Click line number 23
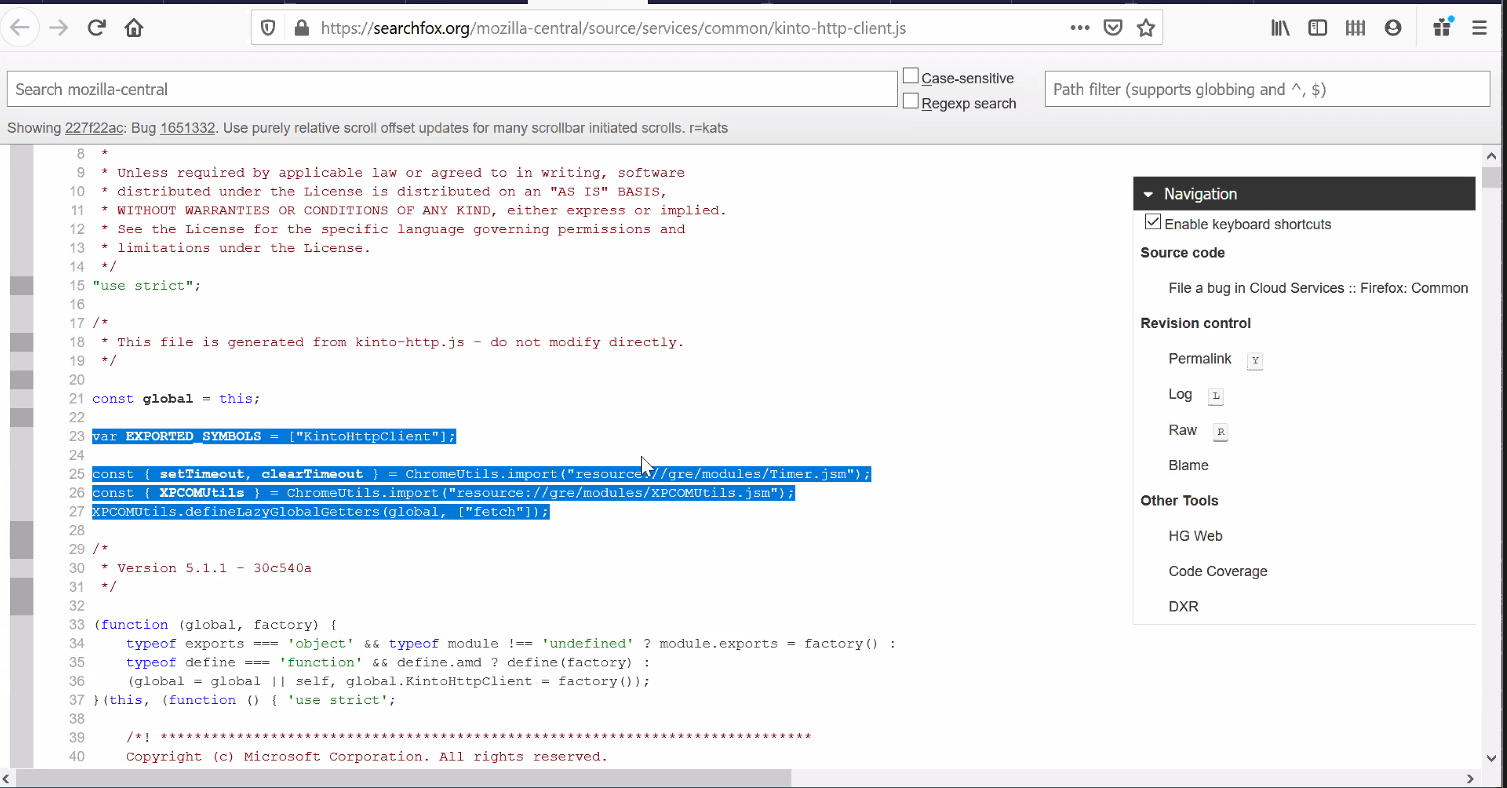 (76, 436)
